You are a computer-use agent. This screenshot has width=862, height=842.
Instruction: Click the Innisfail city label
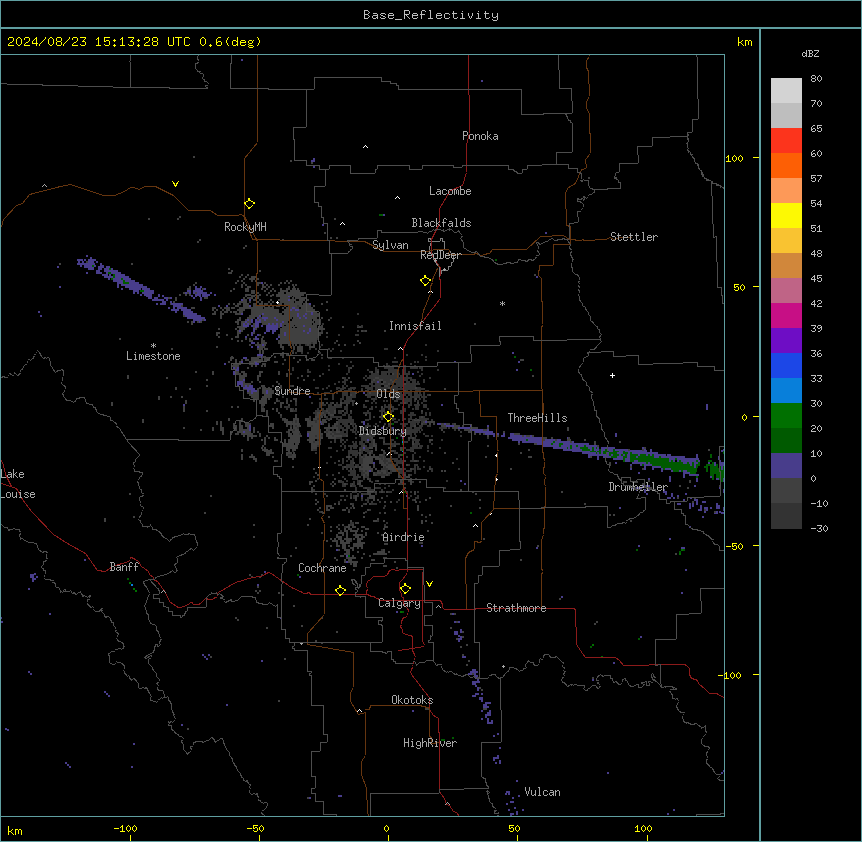coord(415,326)
